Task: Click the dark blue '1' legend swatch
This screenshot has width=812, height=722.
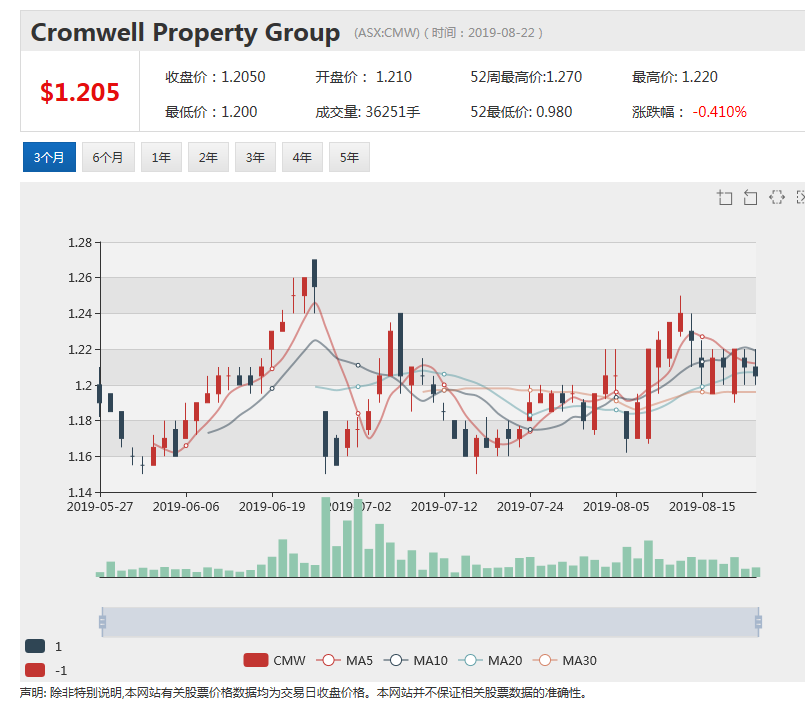Action: (34, 644)
